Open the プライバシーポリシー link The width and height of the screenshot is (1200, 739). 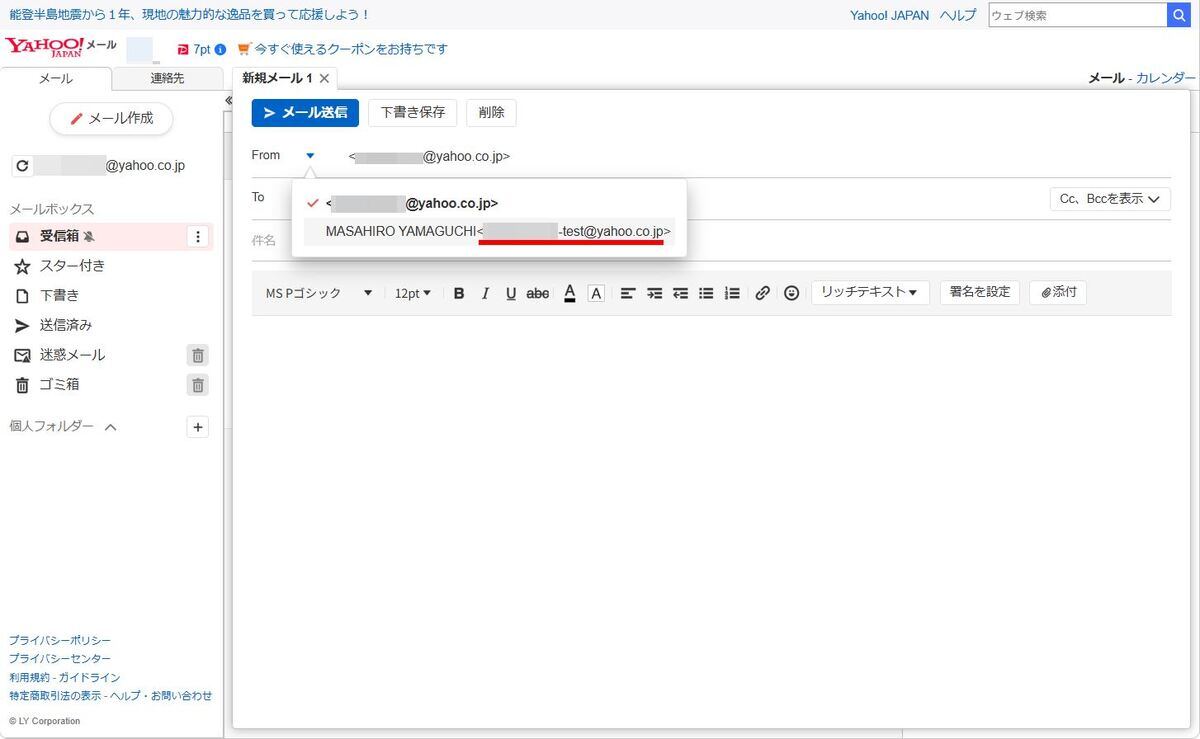[60, 640]
